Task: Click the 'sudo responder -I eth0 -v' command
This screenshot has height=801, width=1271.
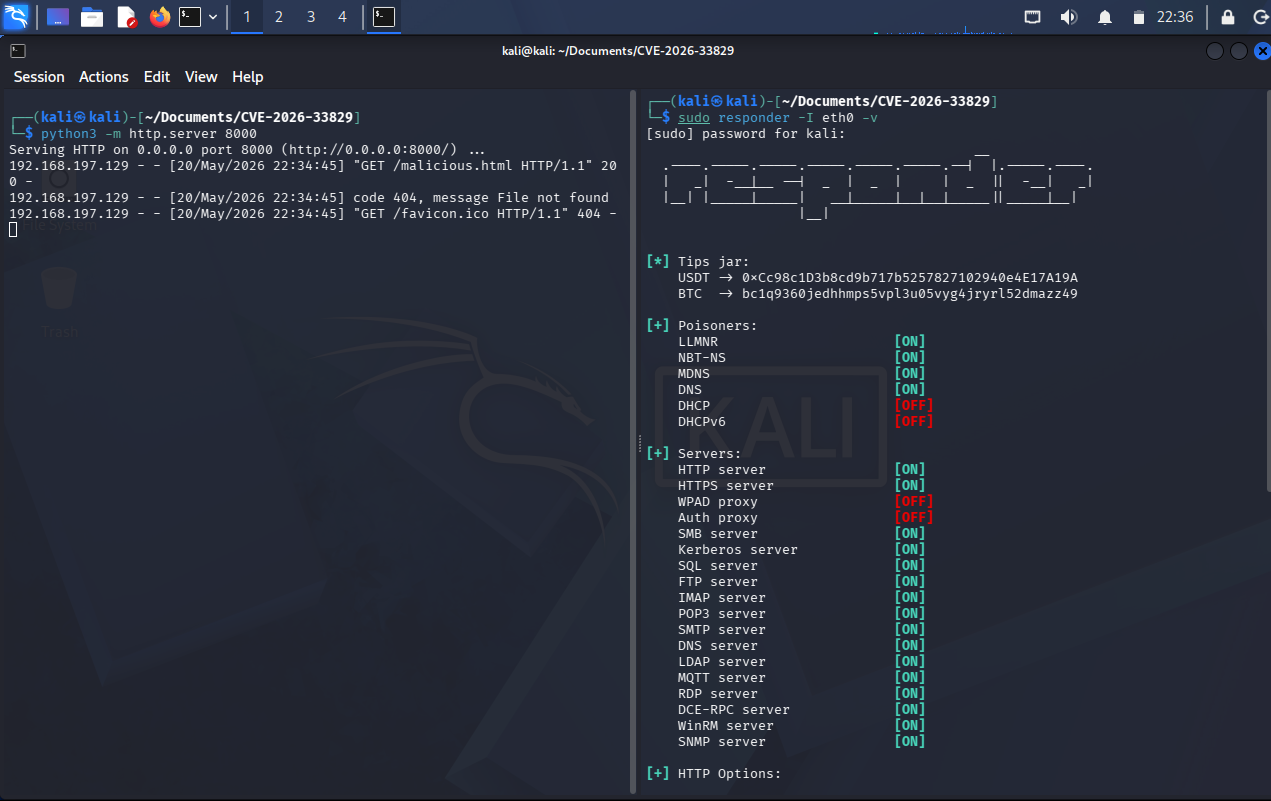Action: 778,117
